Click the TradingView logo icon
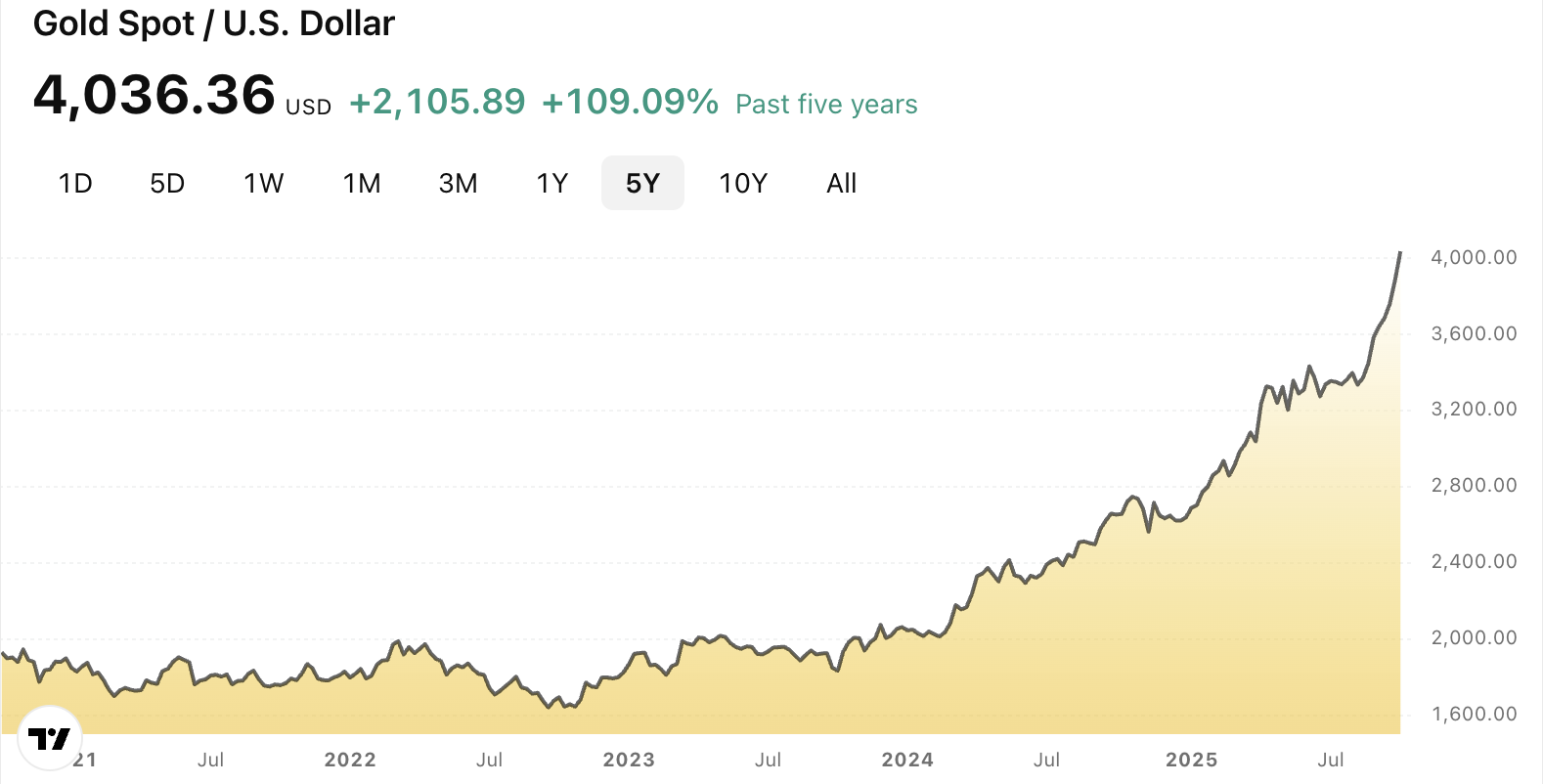The image size is (1543, 784). [x=49, y=738]
